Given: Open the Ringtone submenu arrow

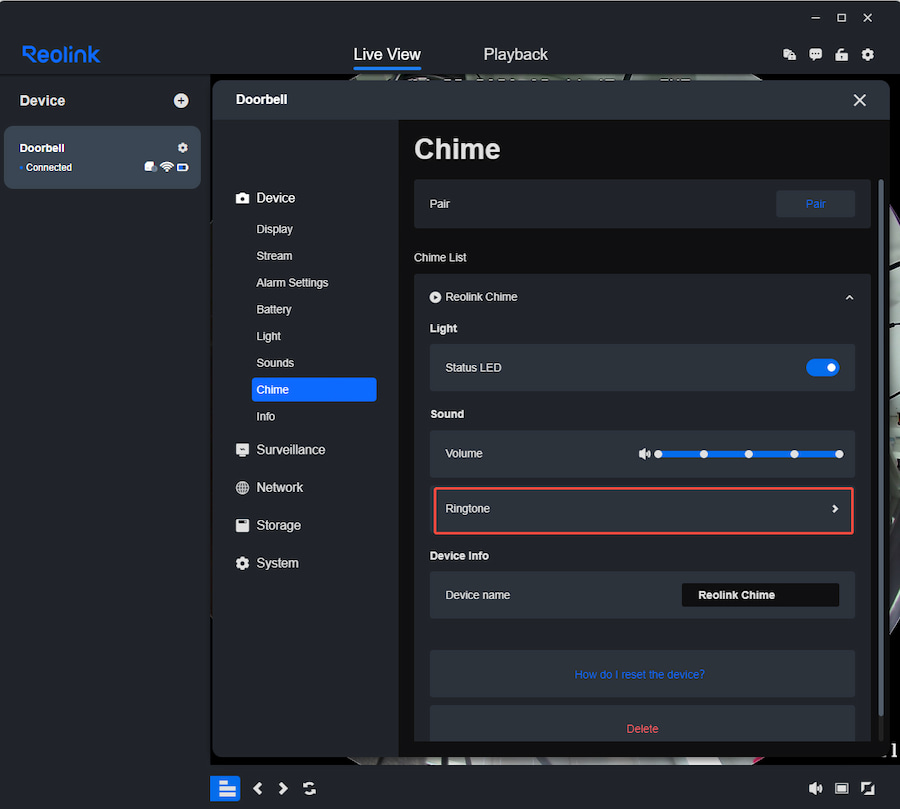Looking at the screenshot, I should coord(835,509).
